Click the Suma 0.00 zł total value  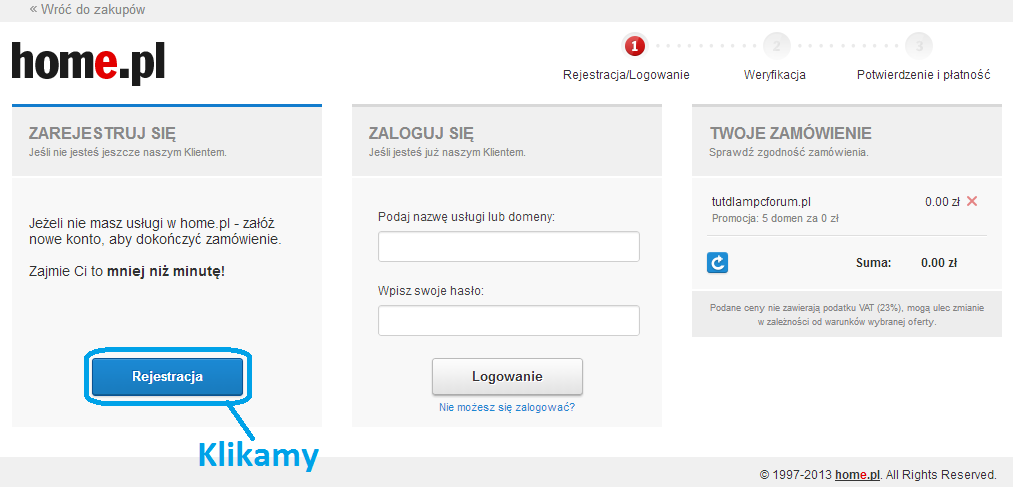point(939,263)
